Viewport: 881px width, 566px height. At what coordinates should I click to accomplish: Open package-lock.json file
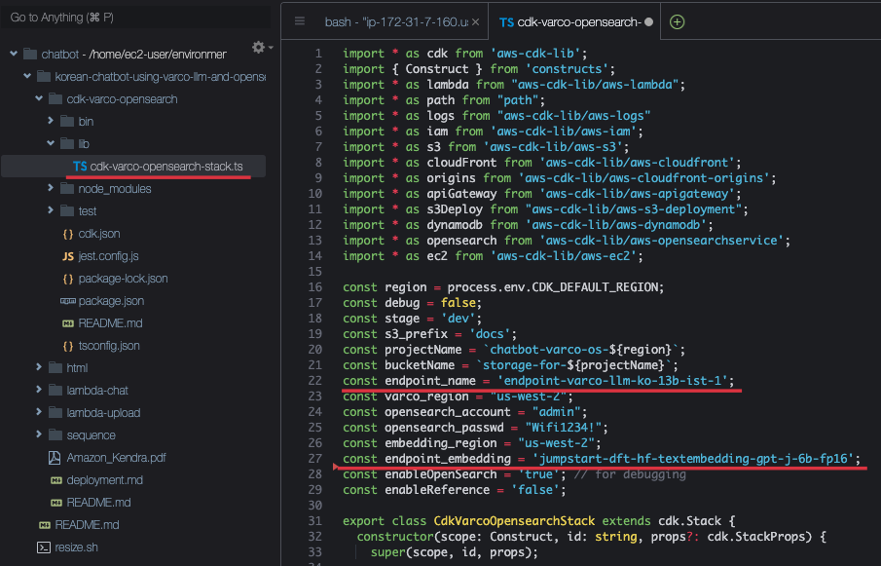pos(123,278)
